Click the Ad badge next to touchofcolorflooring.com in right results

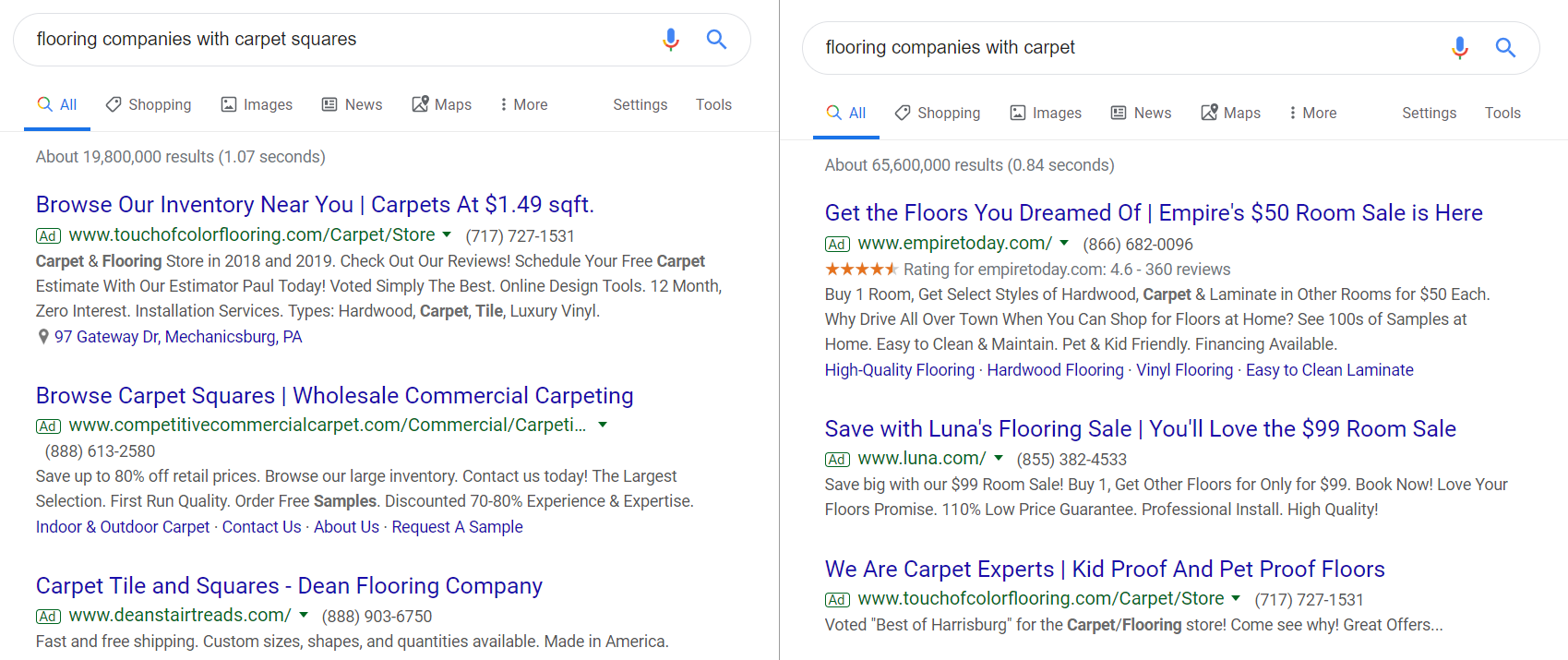[838, 600]
